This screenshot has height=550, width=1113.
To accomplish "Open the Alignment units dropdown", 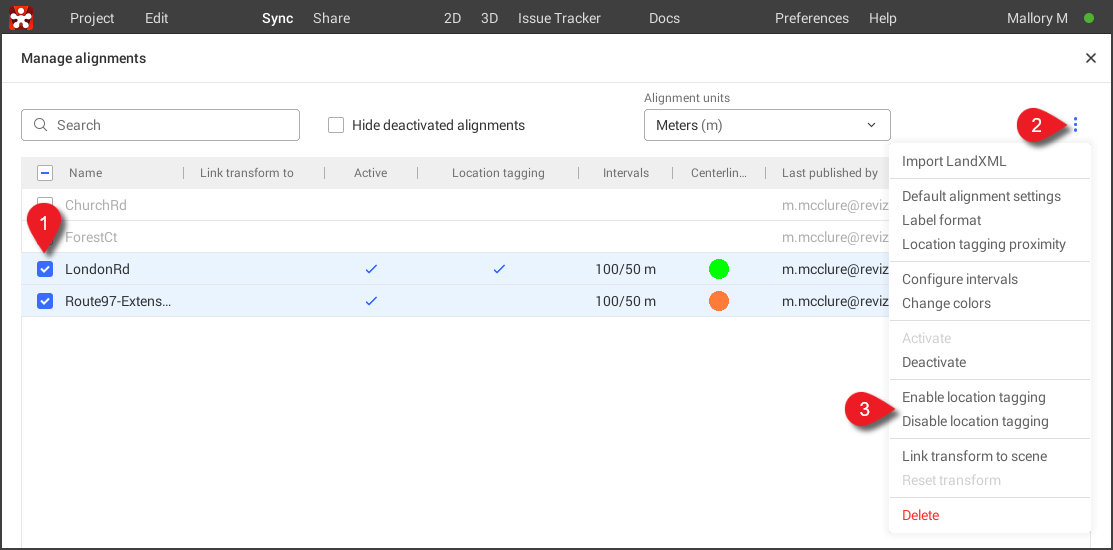I will coord(766,125).
